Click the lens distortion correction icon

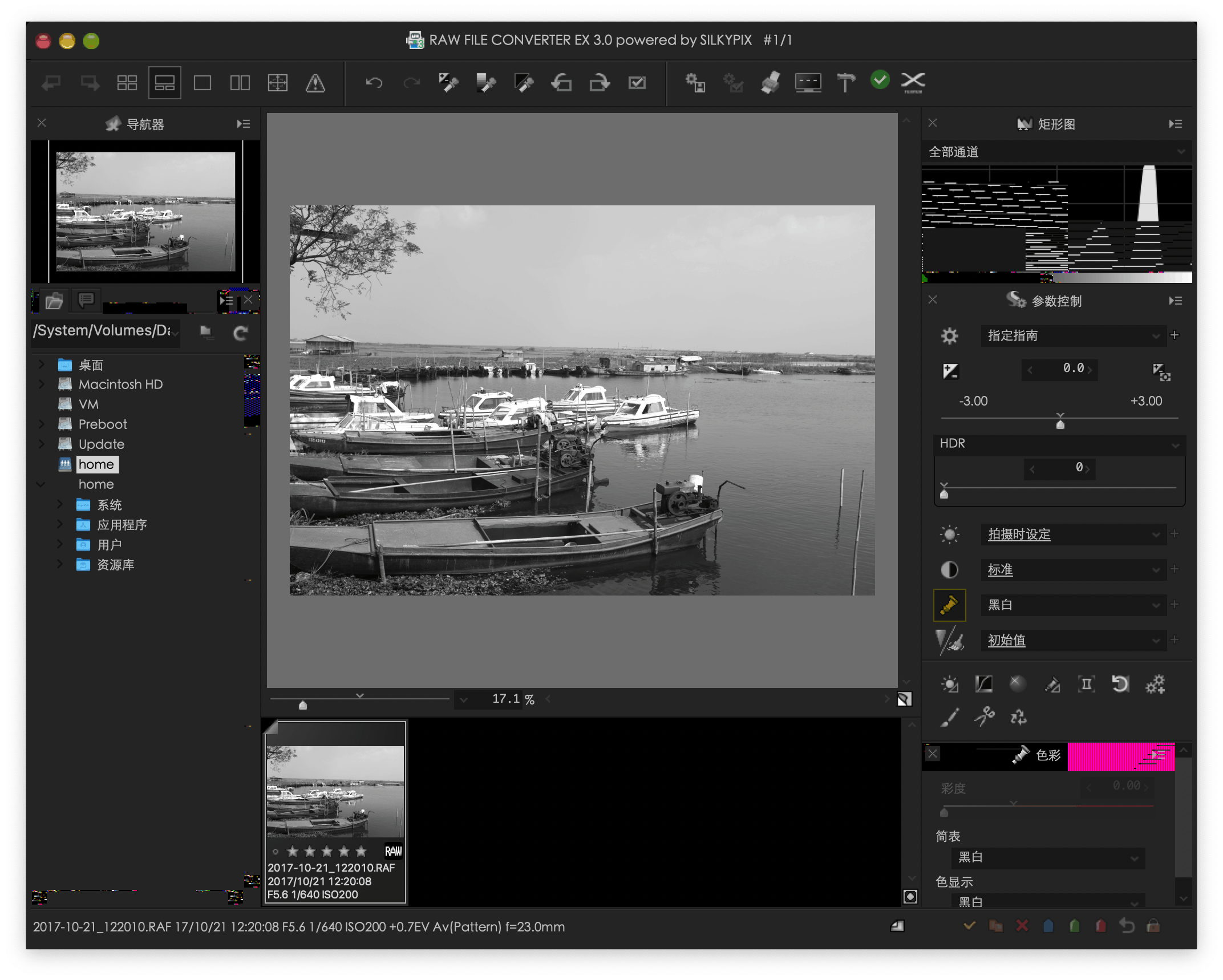(x=1086, y=684)
